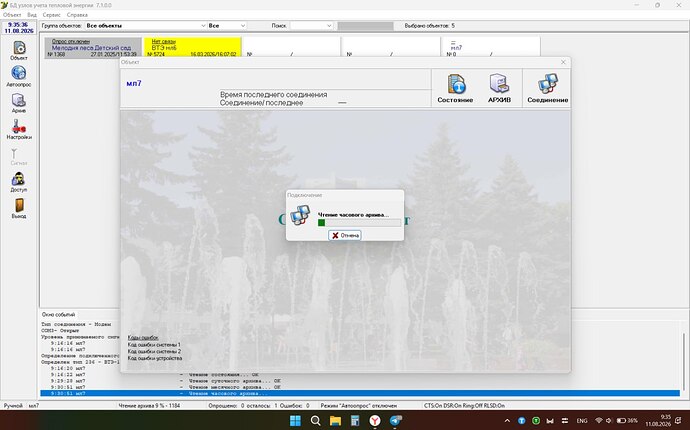Click the Сигнал sidebar icon
This screenshot has width=690, height=430.
click(18, 157)
